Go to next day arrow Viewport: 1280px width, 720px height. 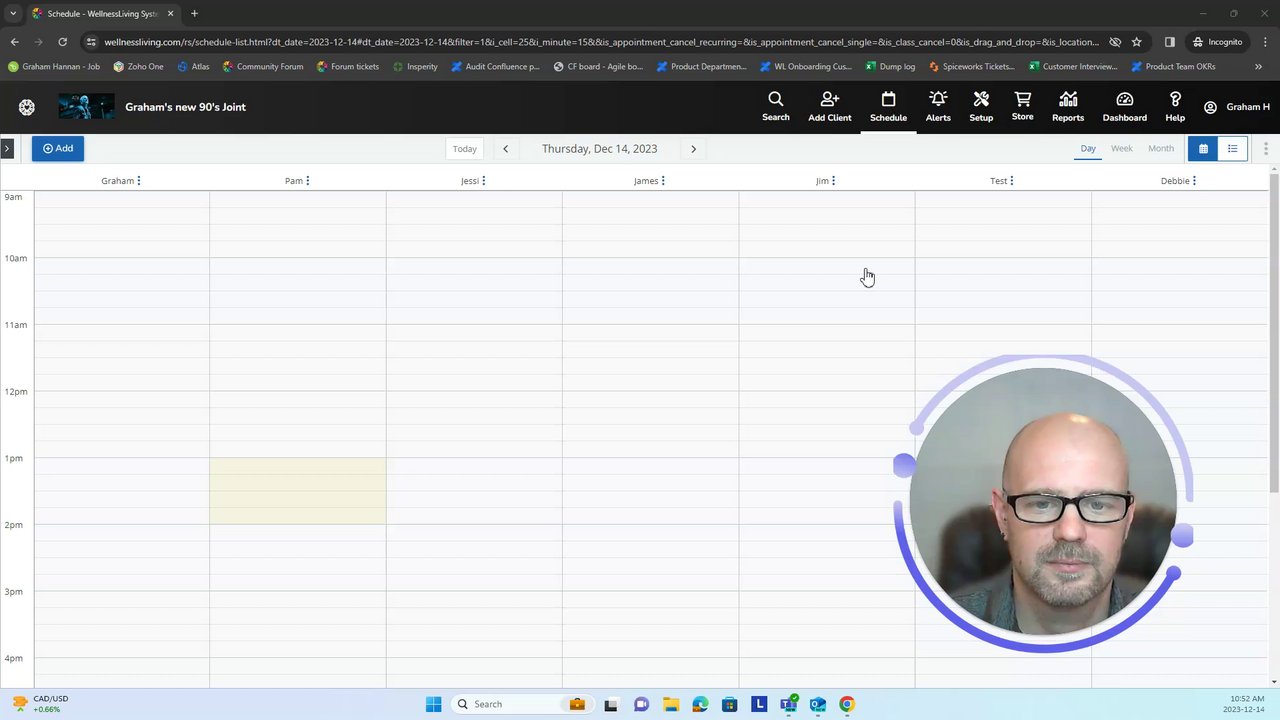tap(693, 149)
